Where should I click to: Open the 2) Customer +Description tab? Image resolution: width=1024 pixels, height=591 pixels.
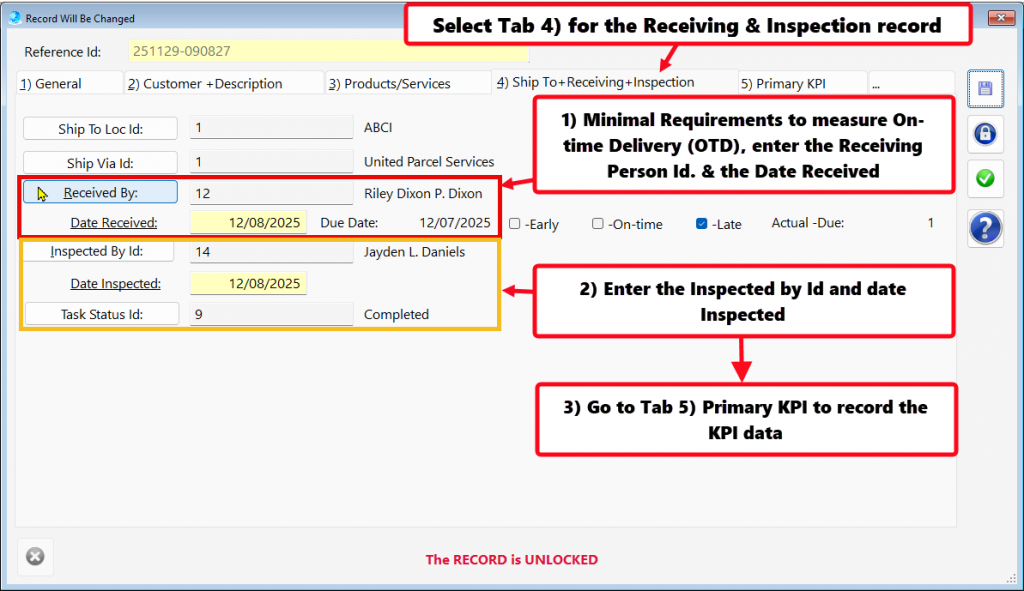222,84
